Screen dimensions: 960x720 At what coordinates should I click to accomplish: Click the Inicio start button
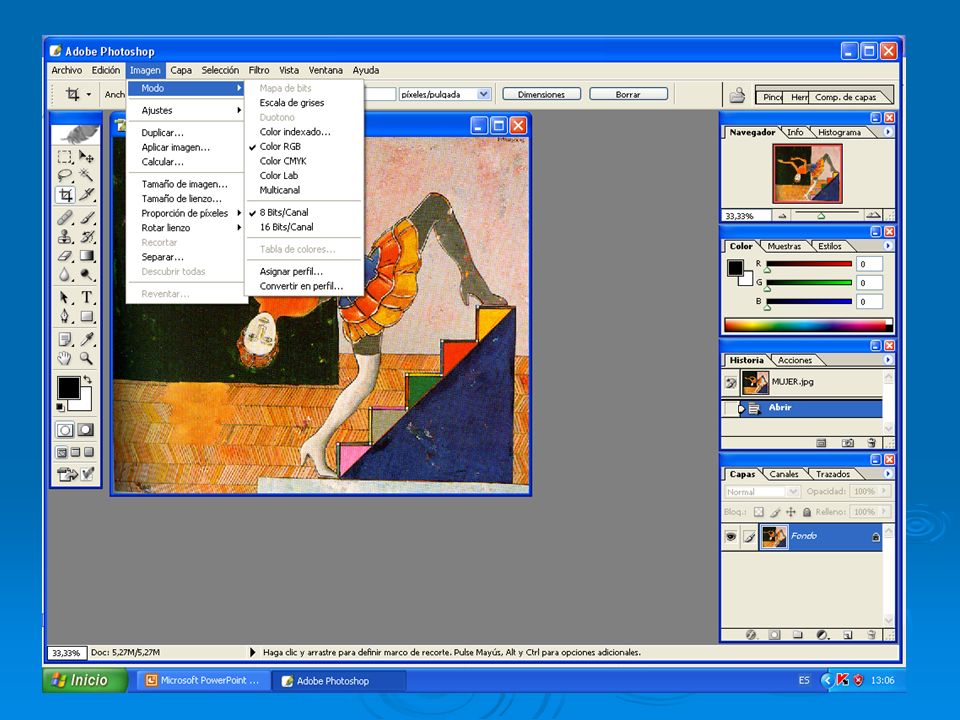tap(84, 680)
